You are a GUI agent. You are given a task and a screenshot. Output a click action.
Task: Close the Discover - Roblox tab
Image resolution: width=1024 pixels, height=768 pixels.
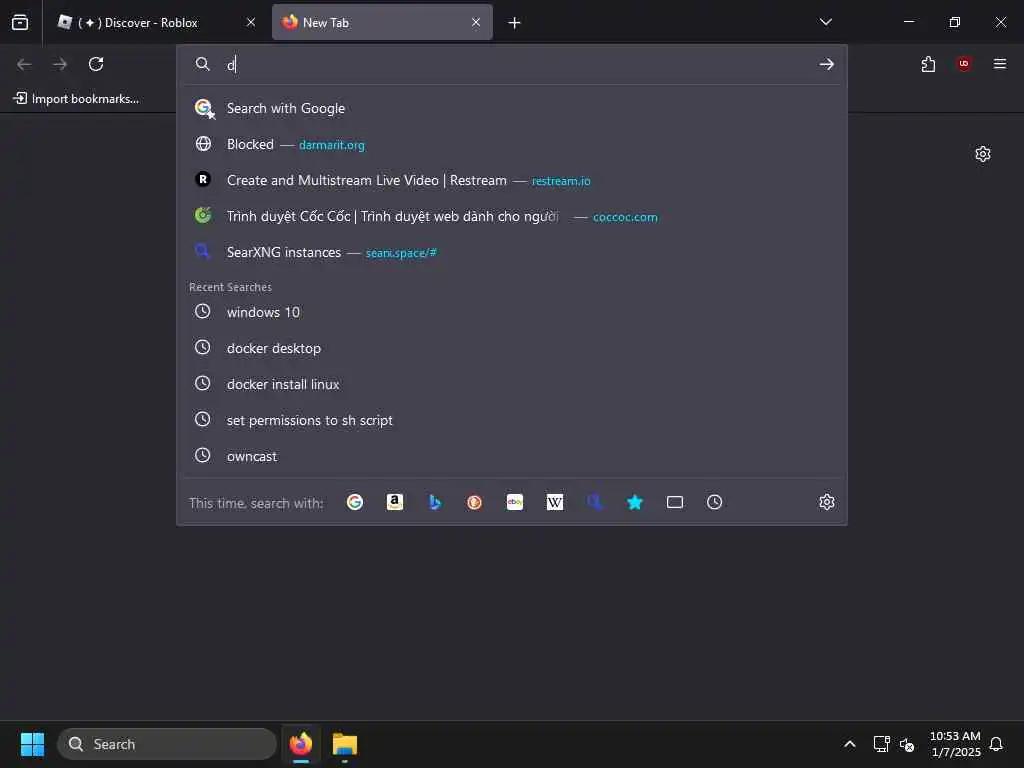pyautogui.click(x=251, y=22)
